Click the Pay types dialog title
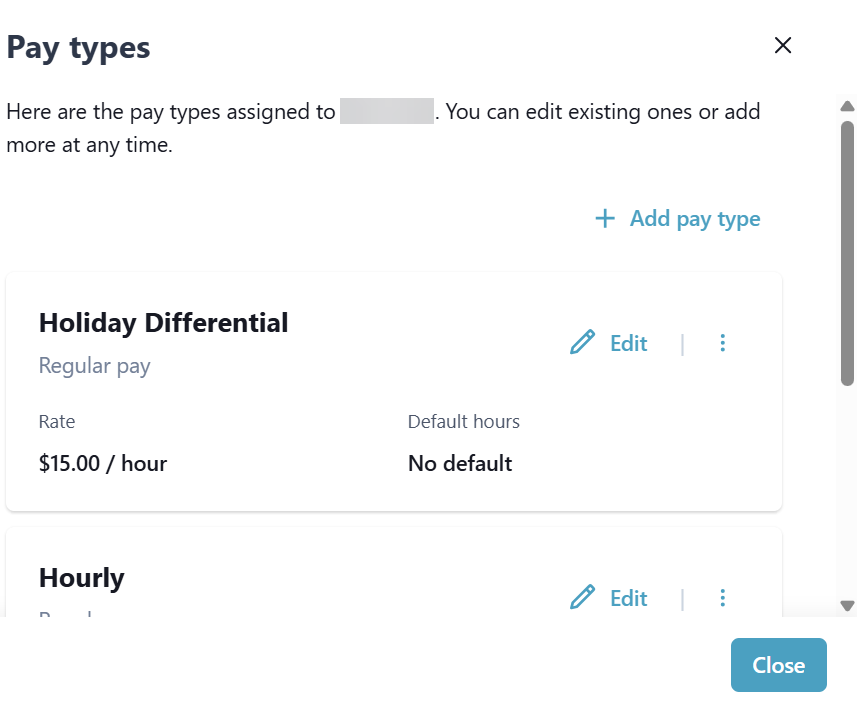 coord(78,47)
